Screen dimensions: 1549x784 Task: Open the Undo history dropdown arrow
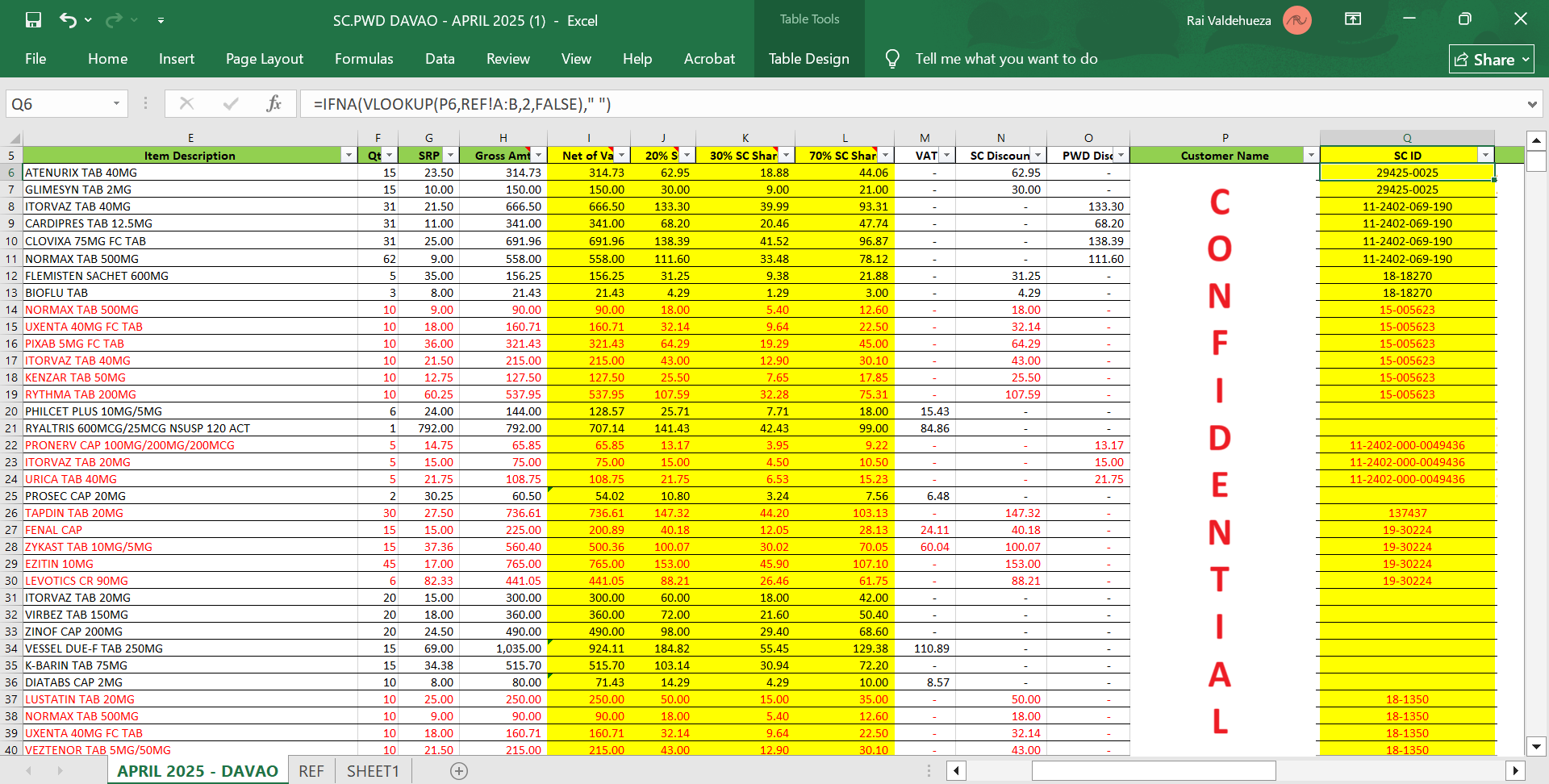click(x=88, y=20)
